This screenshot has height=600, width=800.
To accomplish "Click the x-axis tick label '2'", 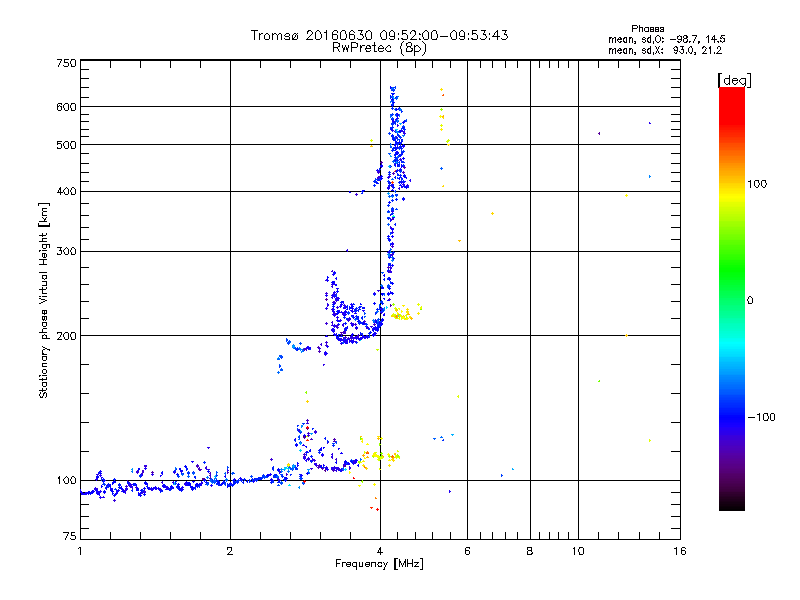I will (x=230, y=551).
